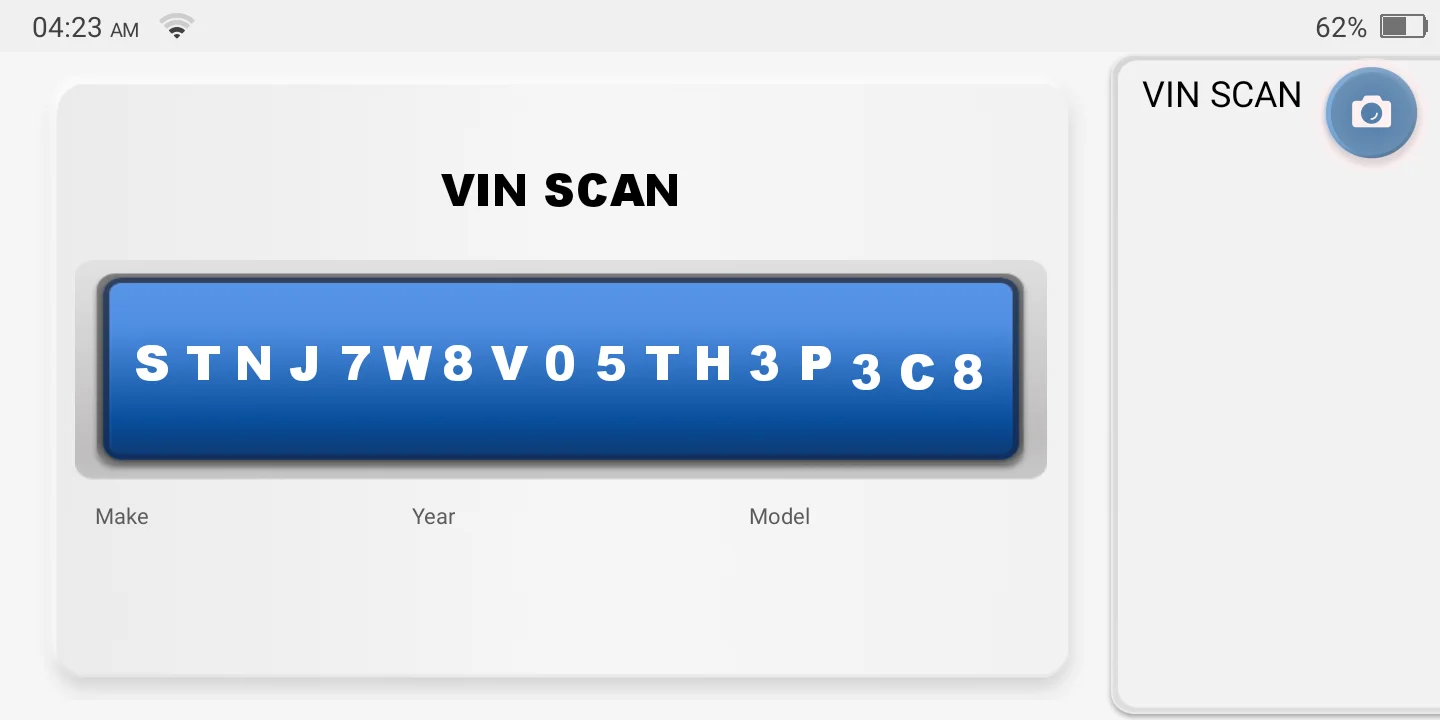Tap the letter V in the VIN

pyautogui.click(x=509, y=363)
